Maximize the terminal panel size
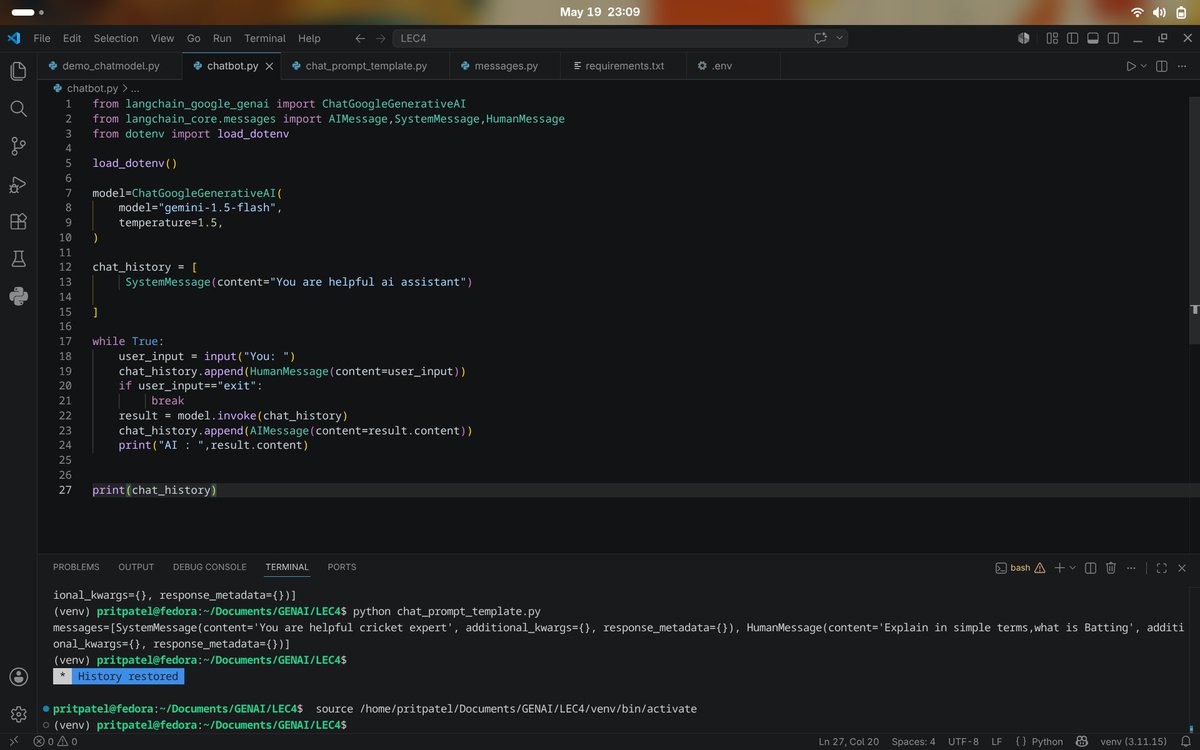 1161,567
